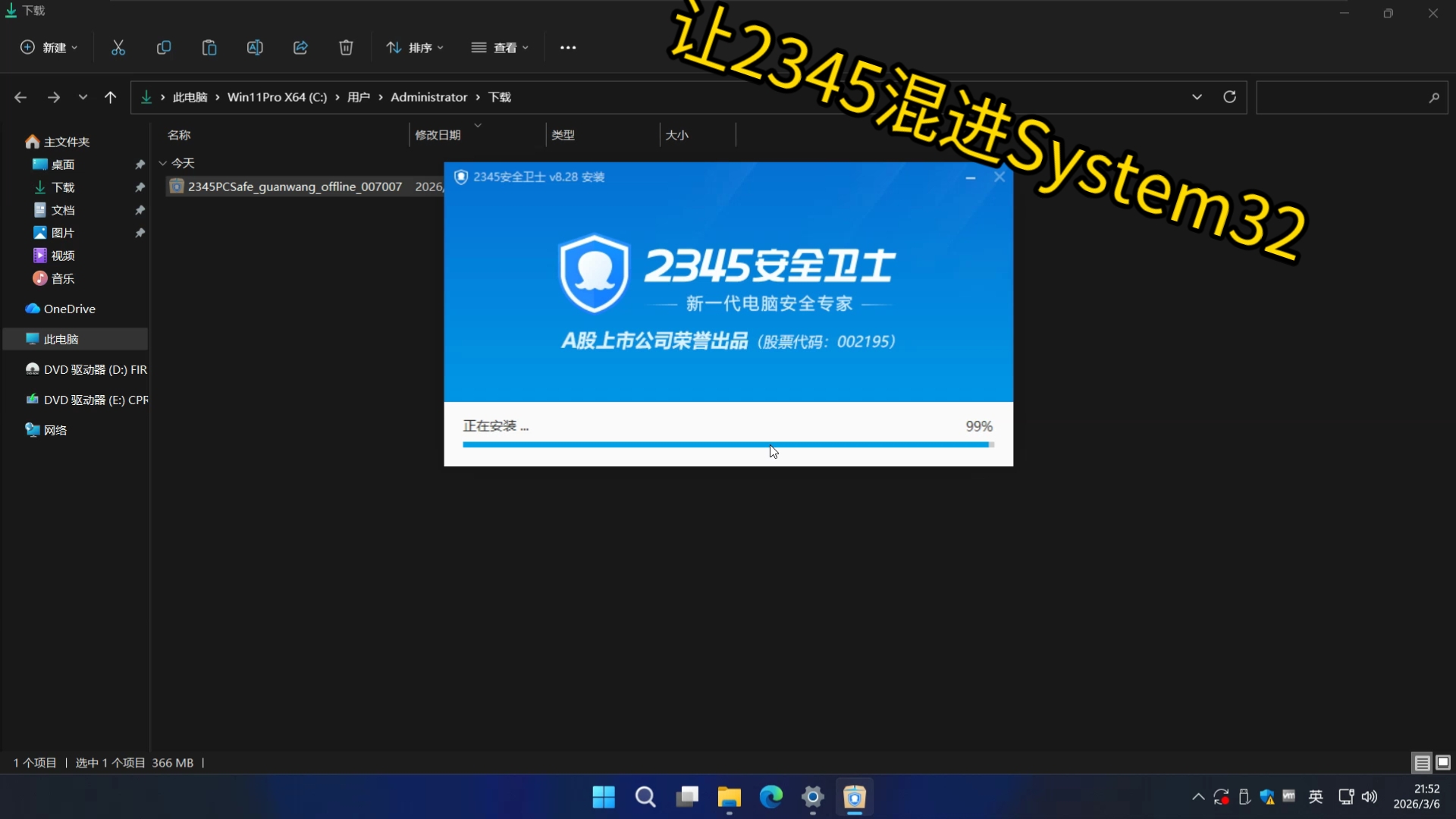Image resolution: width=1456 pixels, height=819 pixels.
Task: Open the three-dots See more menu
Action: (x=568, y=48)
